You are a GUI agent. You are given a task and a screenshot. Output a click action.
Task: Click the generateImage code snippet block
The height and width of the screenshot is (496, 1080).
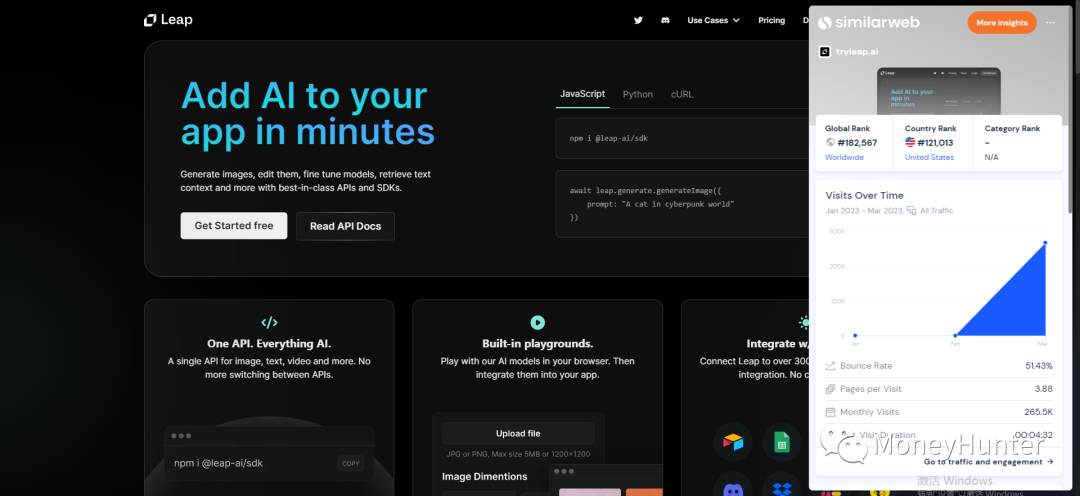pyautogui.click(x=682, y=204)
